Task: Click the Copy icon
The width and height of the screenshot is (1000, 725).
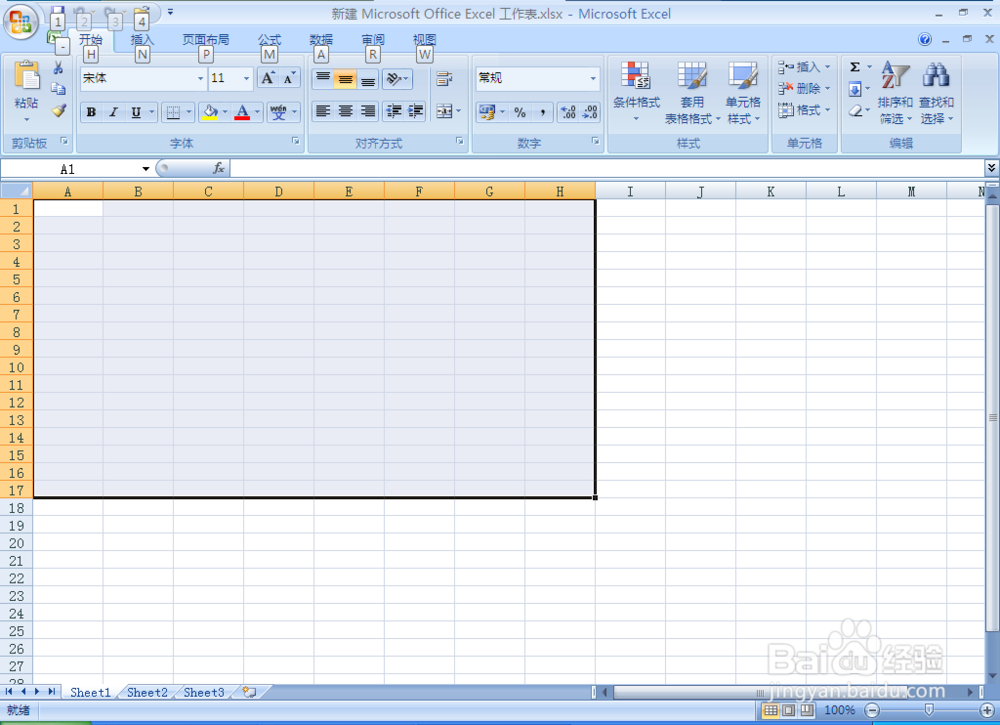Action: tap(58, 89)
